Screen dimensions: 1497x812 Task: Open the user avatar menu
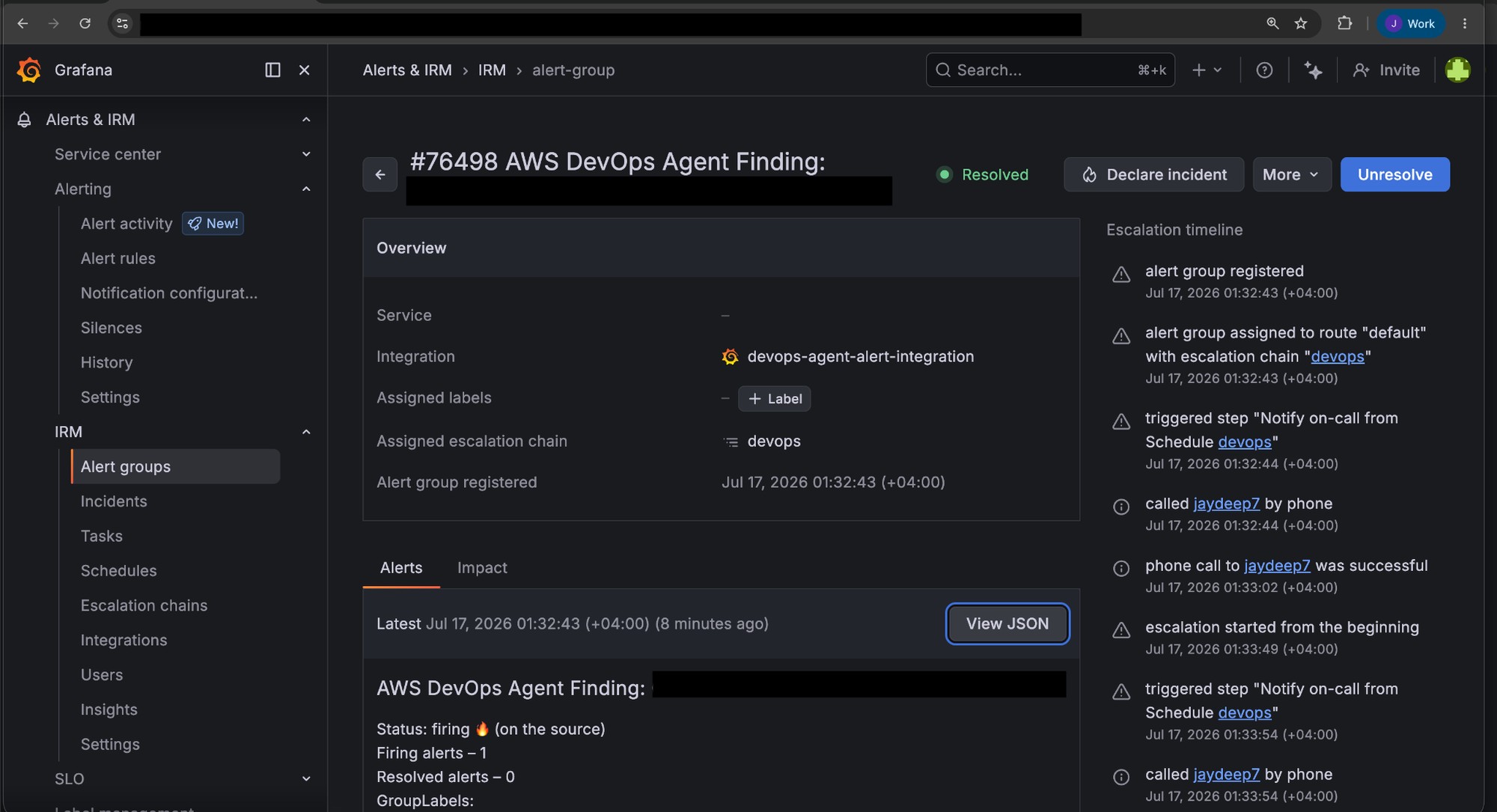tap(1457, 70)
